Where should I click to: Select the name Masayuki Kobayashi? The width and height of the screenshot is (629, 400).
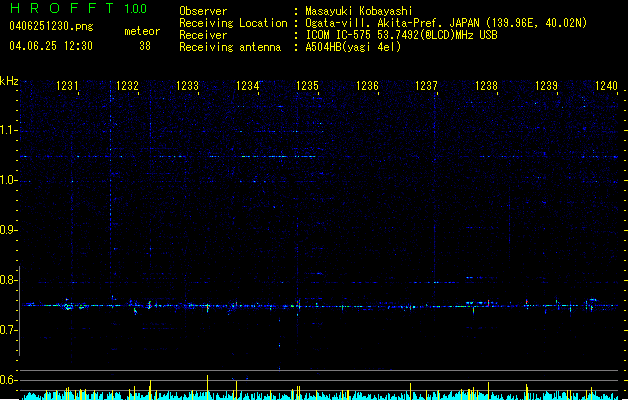tap(359, 11)
